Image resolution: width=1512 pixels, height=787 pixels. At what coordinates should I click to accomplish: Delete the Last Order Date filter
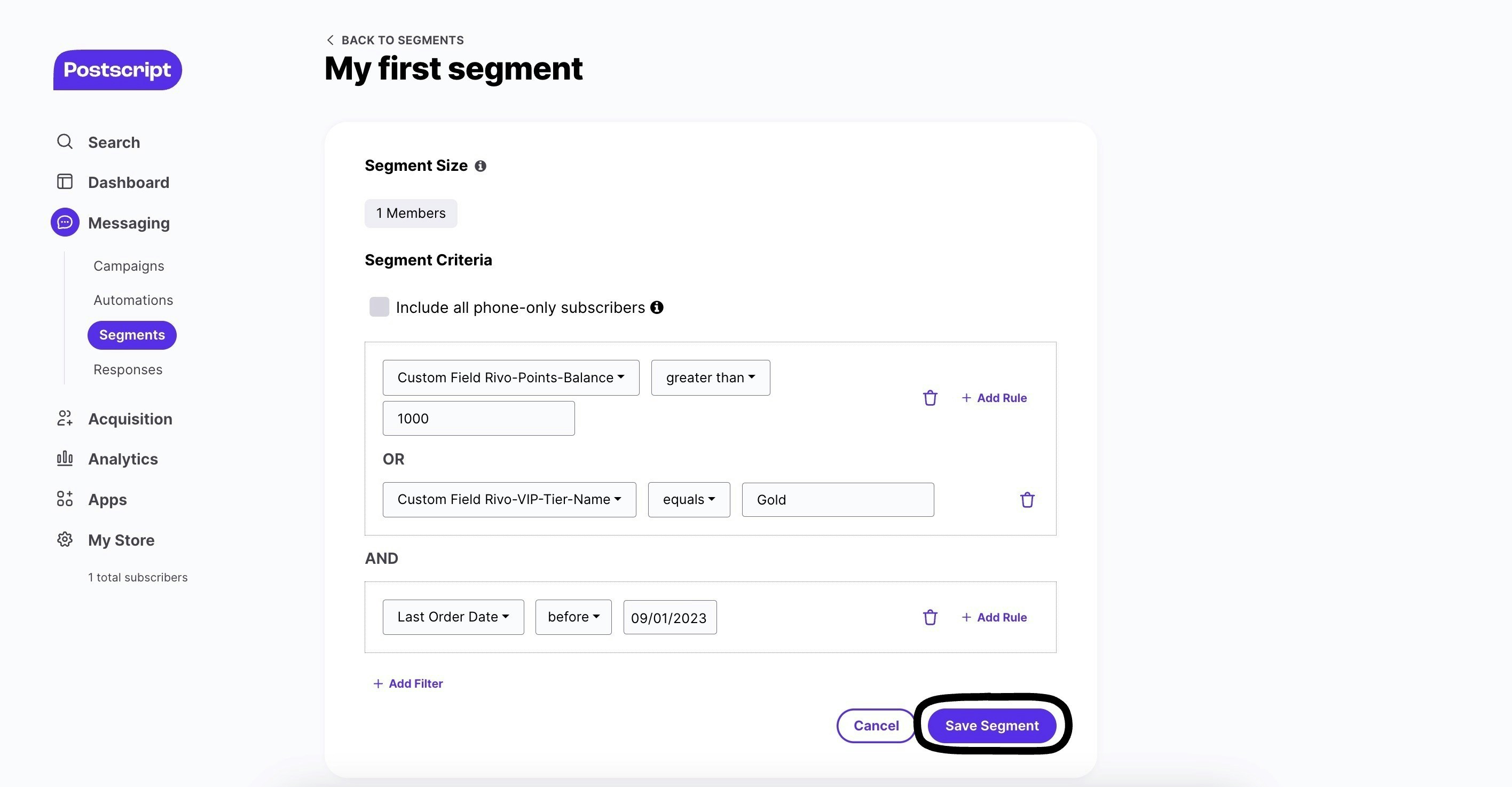tap(930, 617)
